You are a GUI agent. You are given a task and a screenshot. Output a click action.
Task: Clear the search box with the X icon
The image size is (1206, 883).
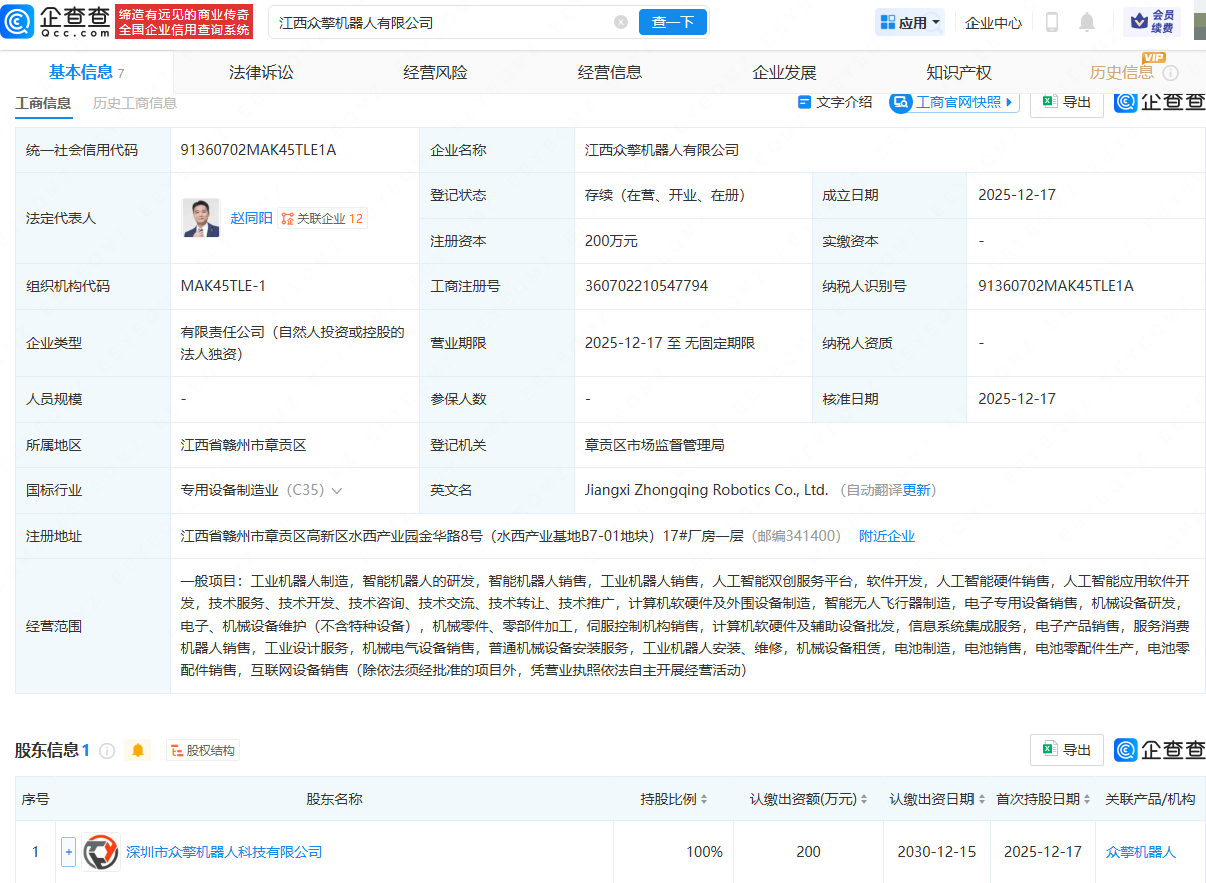click(621, 21)
